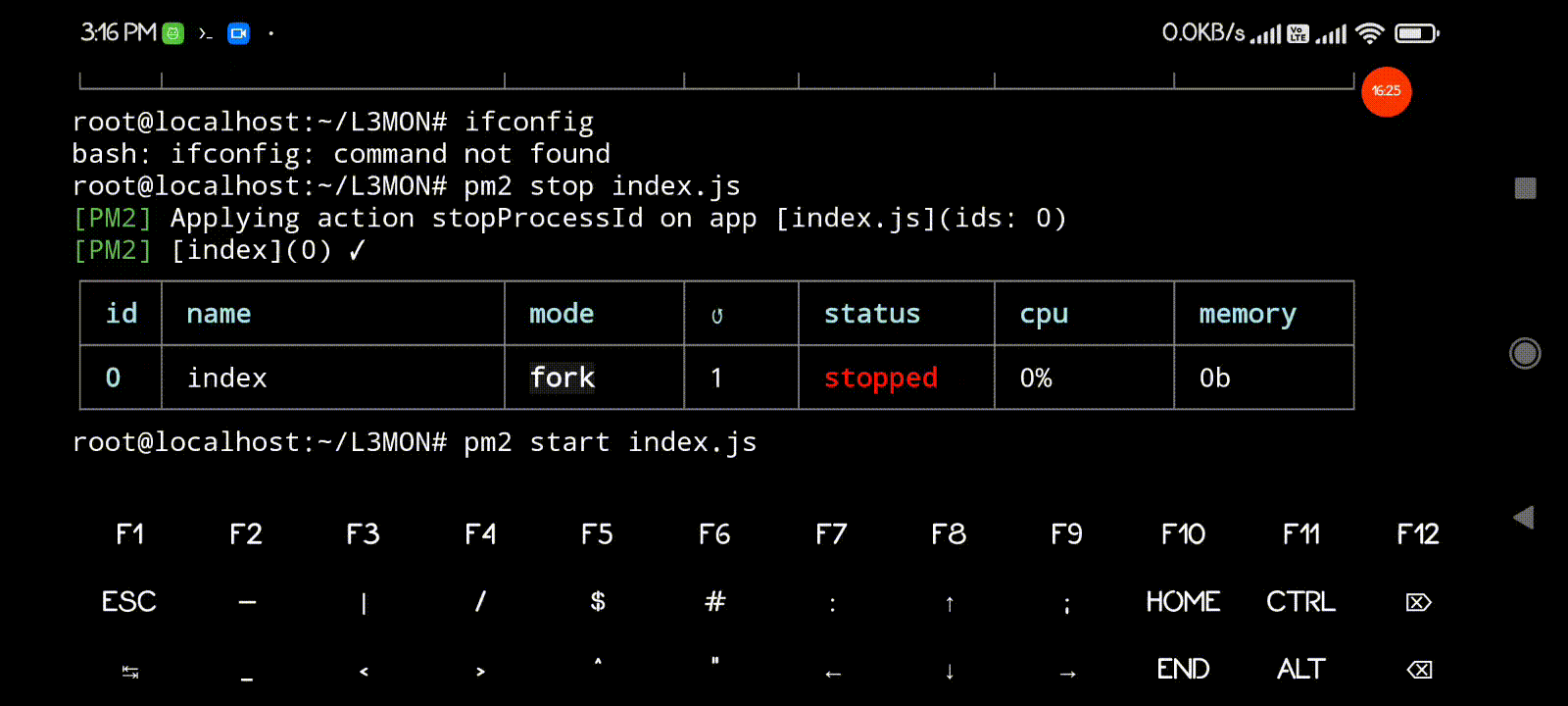
Task: Toggle the ALT modifier key
Action: pyautogui.click(x=1300, y=669)
